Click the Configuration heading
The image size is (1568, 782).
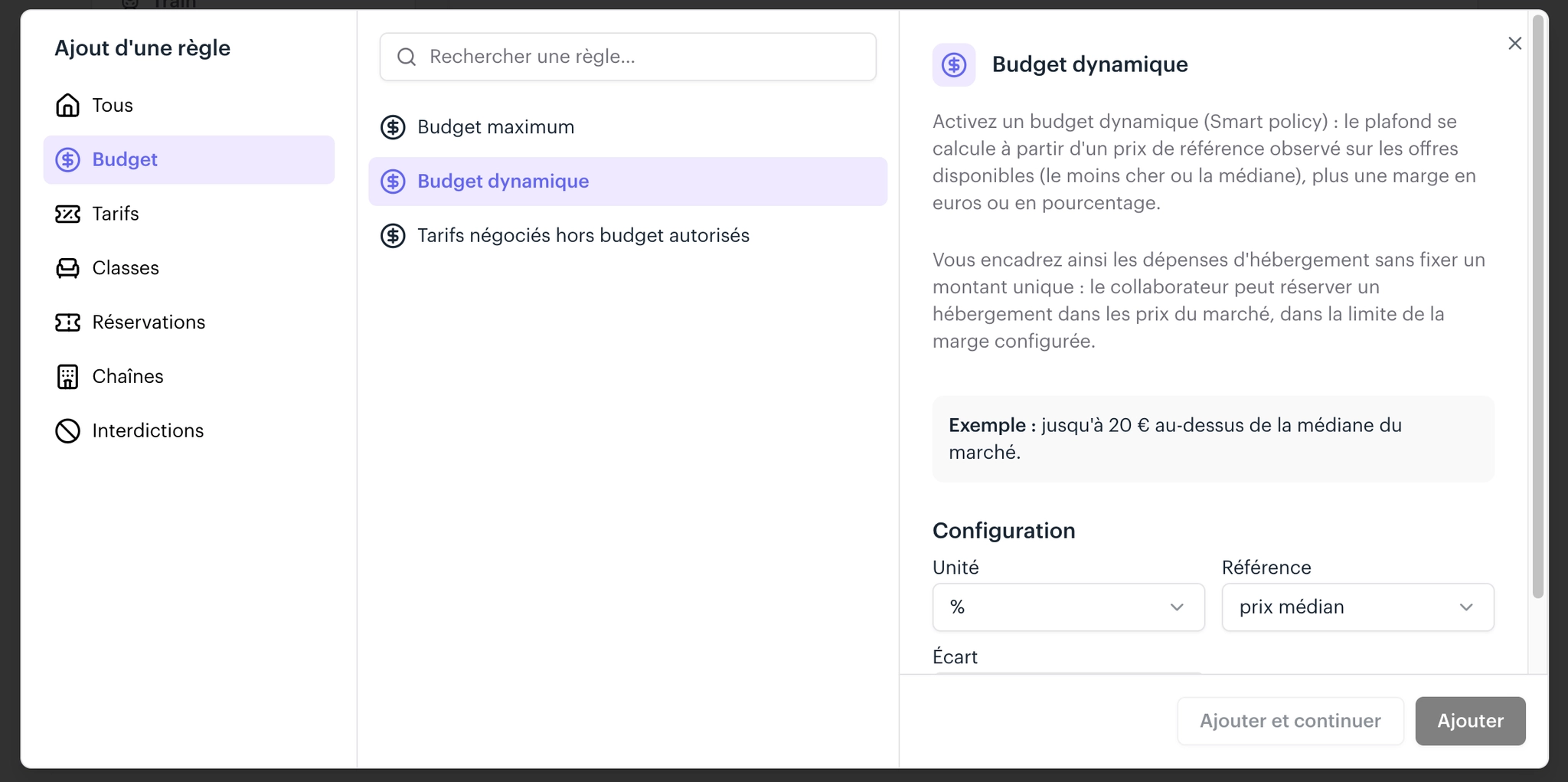pyautogui.click(x=1004, y=531)
